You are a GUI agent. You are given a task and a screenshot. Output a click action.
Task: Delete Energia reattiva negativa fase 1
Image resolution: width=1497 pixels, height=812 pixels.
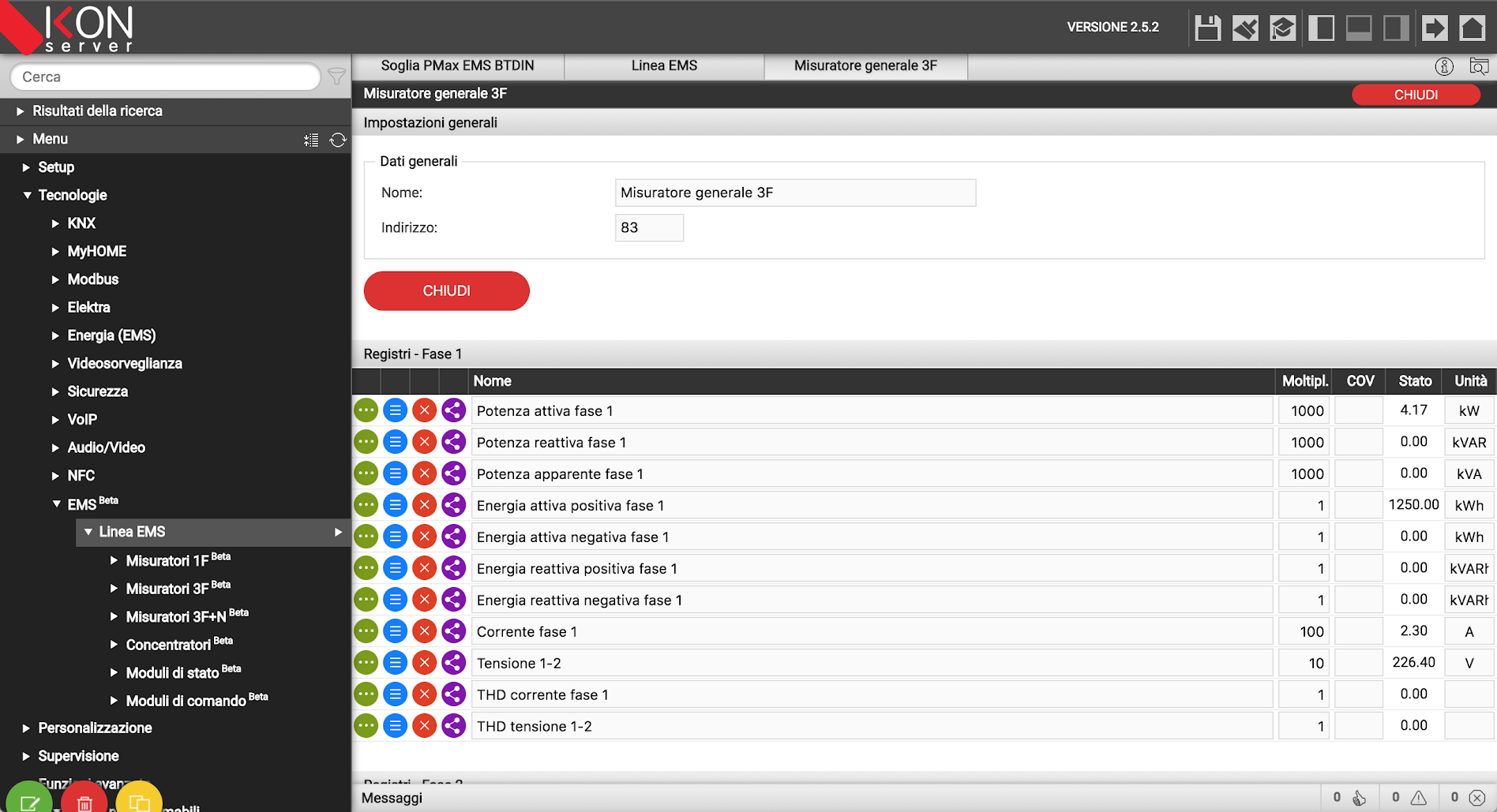424,600
